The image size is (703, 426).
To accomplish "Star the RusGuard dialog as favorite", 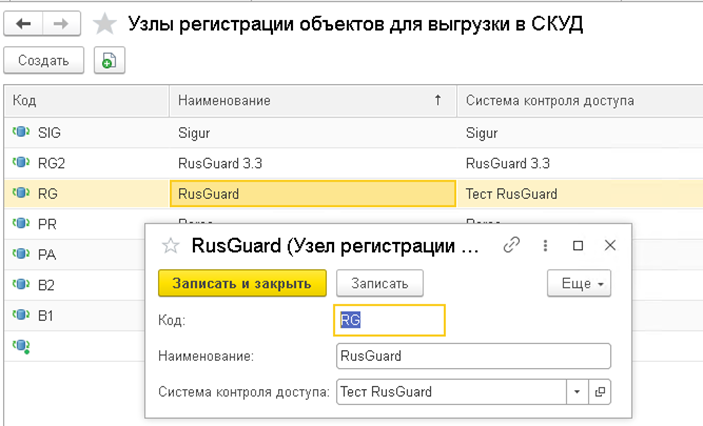I will click(x=171, y=245).
